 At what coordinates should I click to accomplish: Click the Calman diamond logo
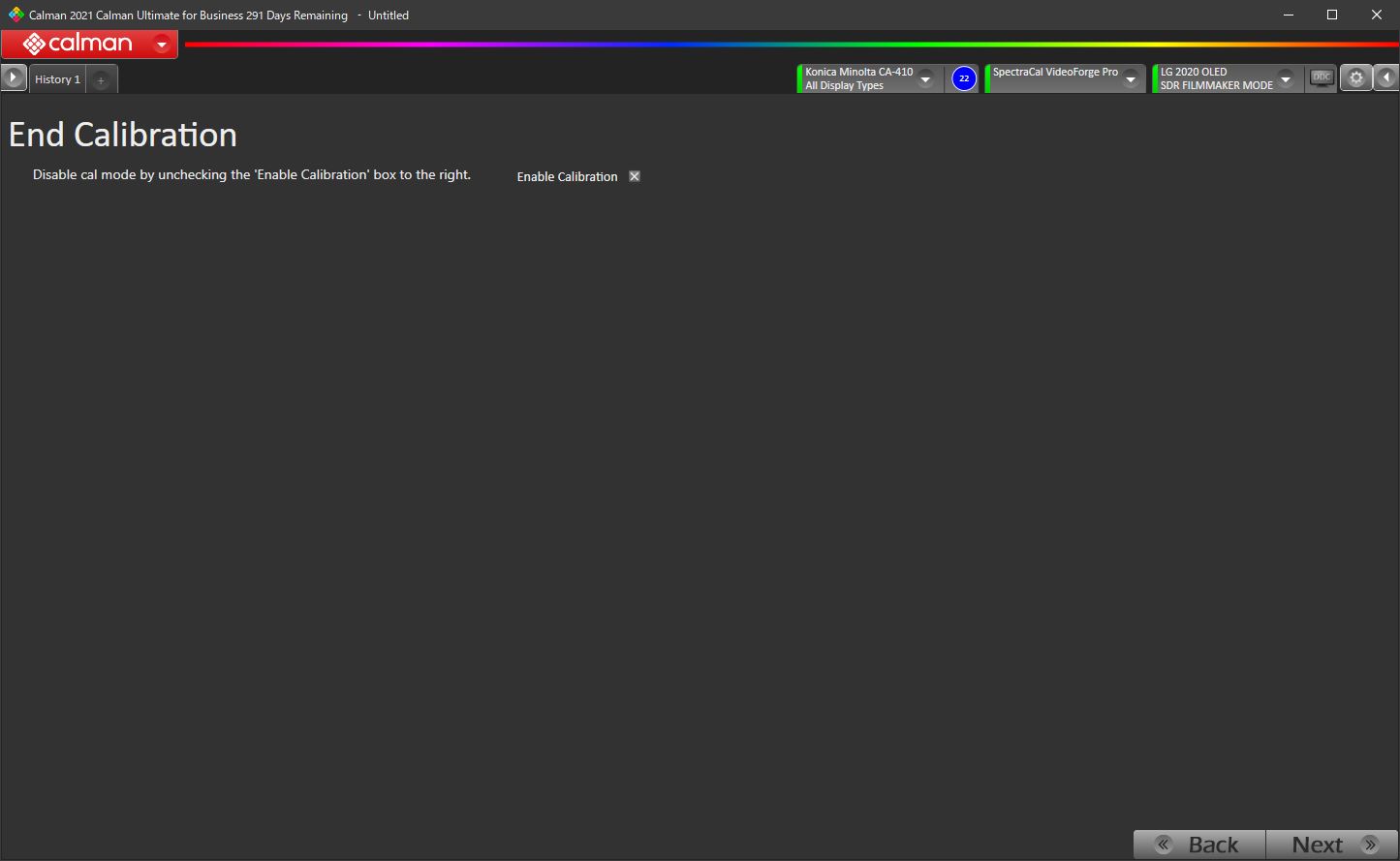[x=34, y=44]
